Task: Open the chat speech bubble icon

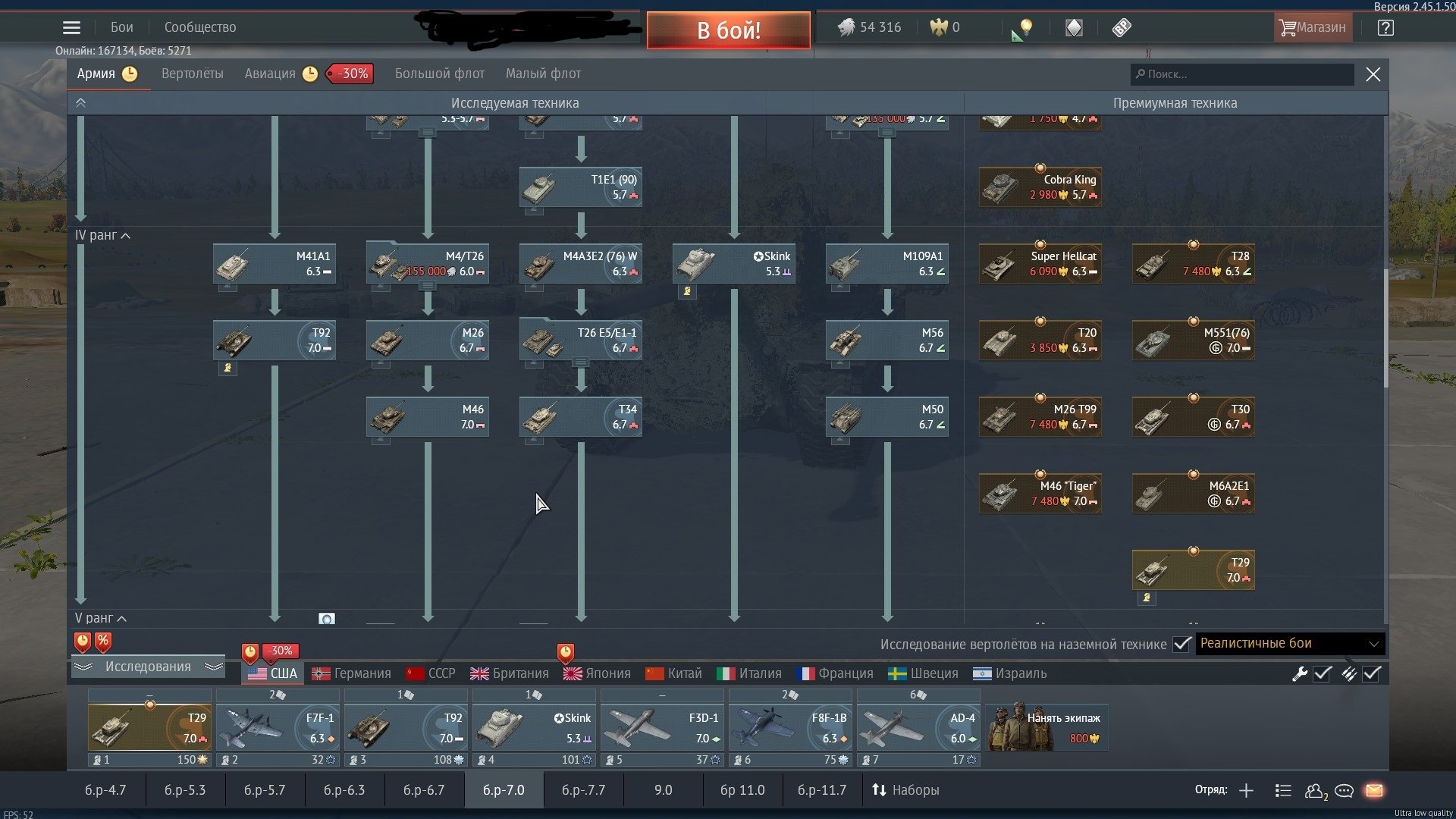Action: pyautogui.click(x=1344, y=790)
